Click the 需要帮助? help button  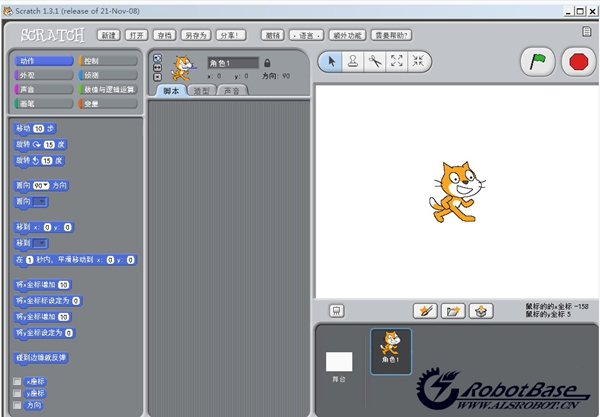click(391, 36)
